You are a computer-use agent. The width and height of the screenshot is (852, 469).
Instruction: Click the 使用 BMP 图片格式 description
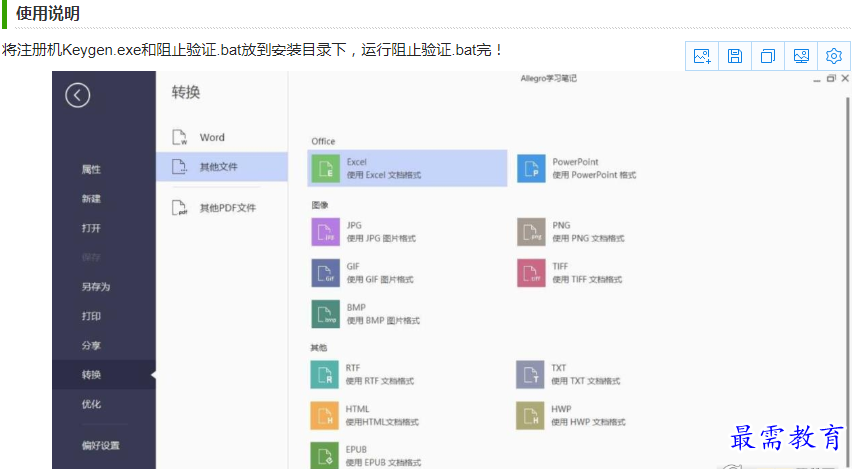383,321
